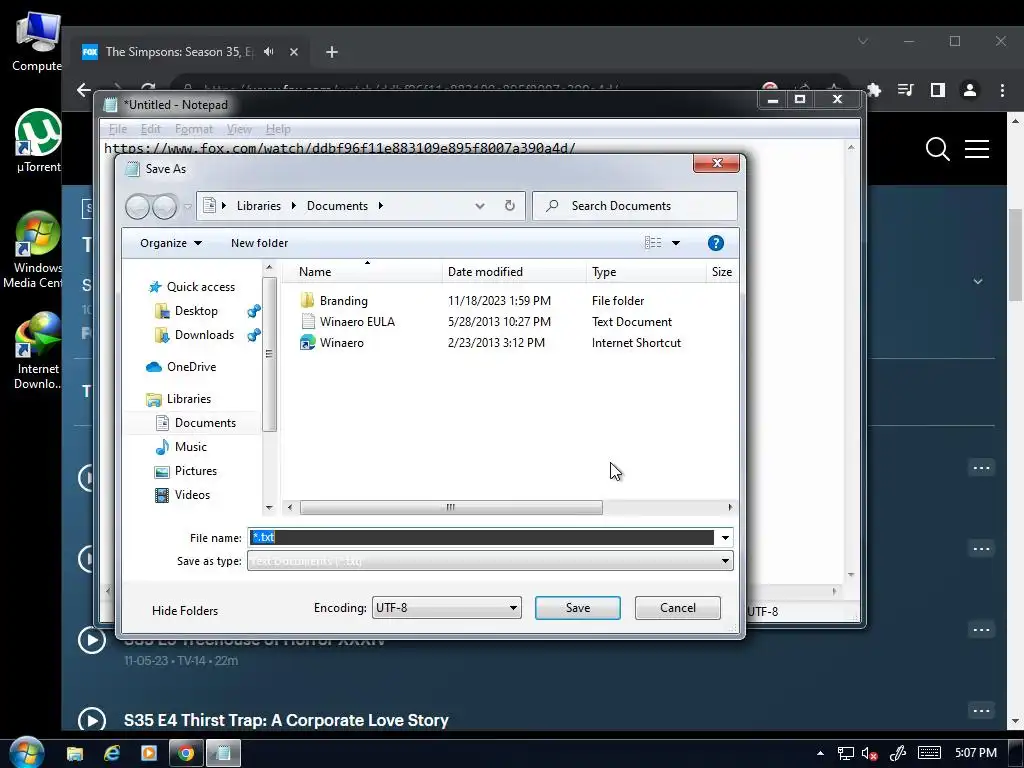Toggle Chrome side panel icon
This screenshot has height=768, width=1024.
[938, 89]
